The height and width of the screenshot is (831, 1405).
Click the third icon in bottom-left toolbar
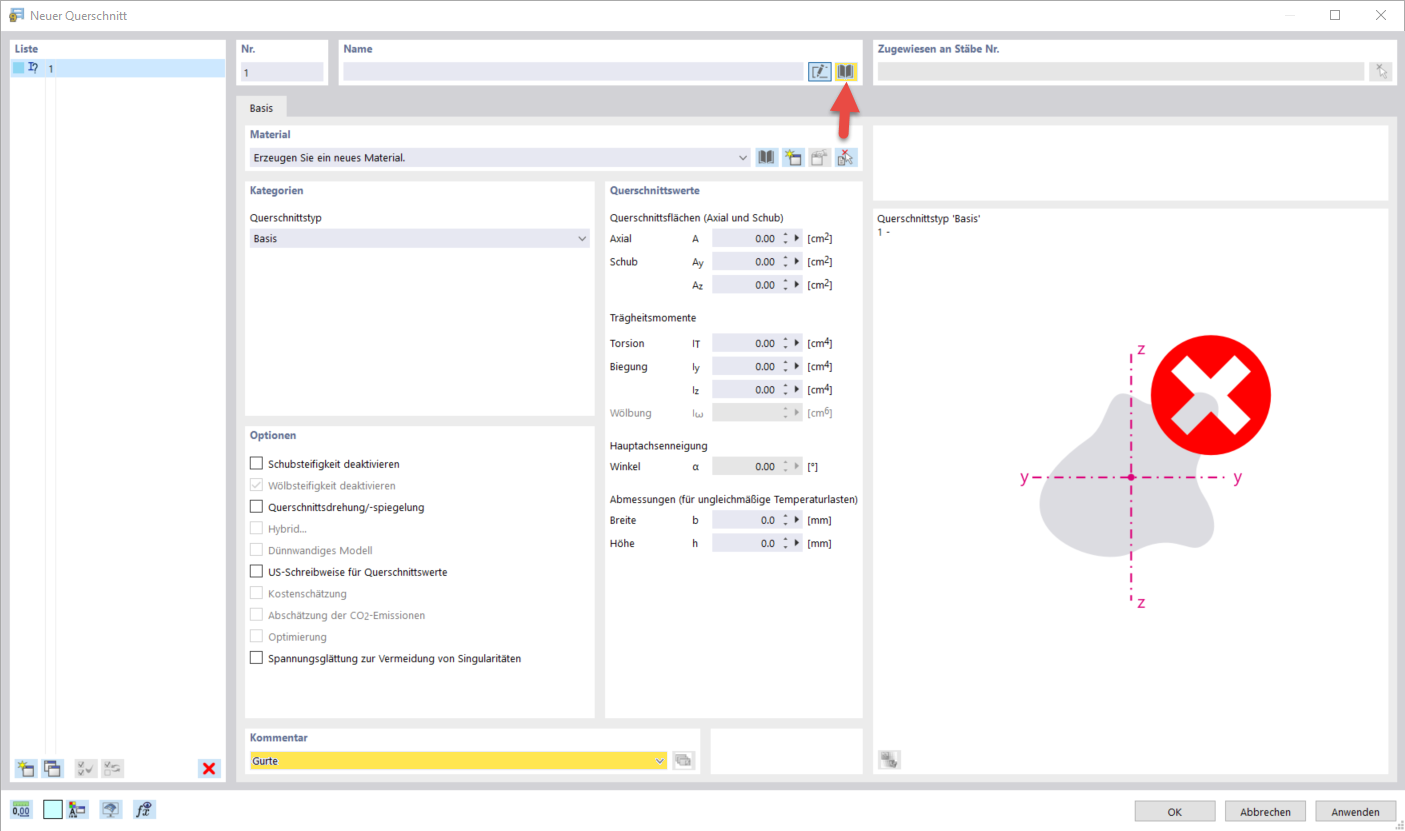(x=78, y=810)
